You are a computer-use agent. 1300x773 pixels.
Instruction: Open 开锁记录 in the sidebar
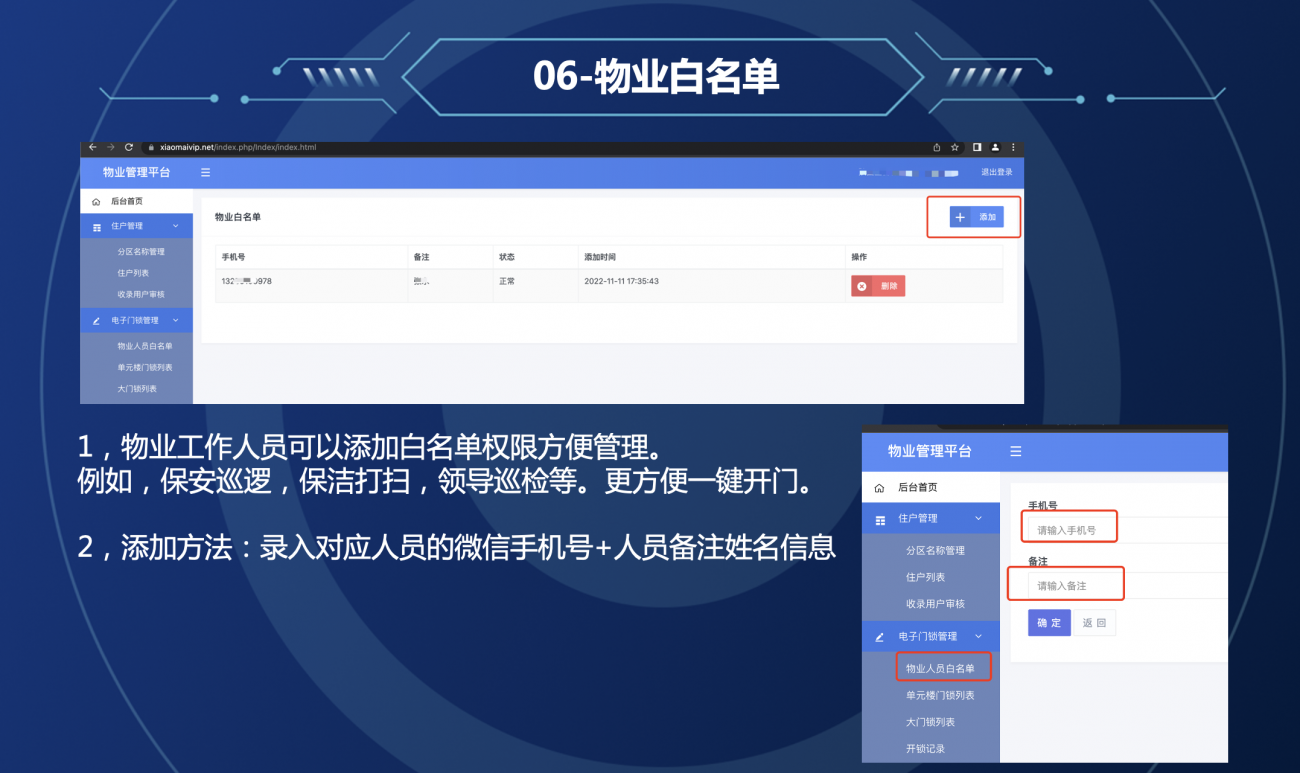pos(925,748)
